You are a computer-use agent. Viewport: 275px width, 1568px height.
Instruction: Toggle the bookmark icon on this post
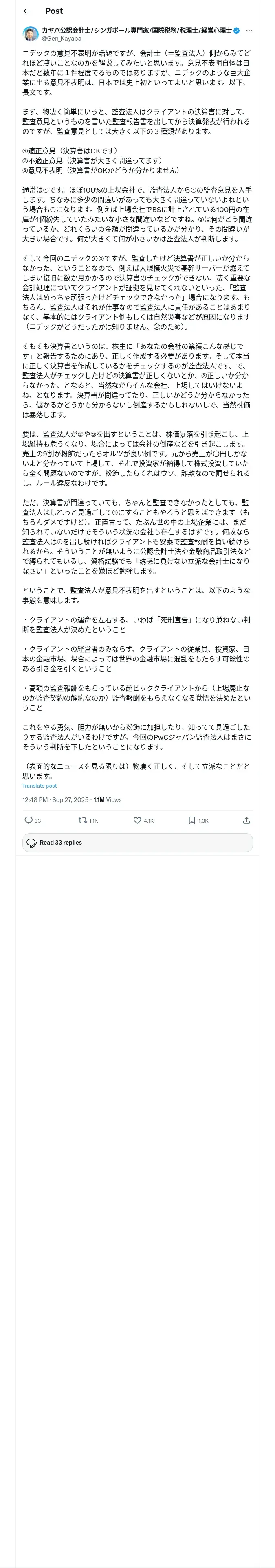(191, 820)
